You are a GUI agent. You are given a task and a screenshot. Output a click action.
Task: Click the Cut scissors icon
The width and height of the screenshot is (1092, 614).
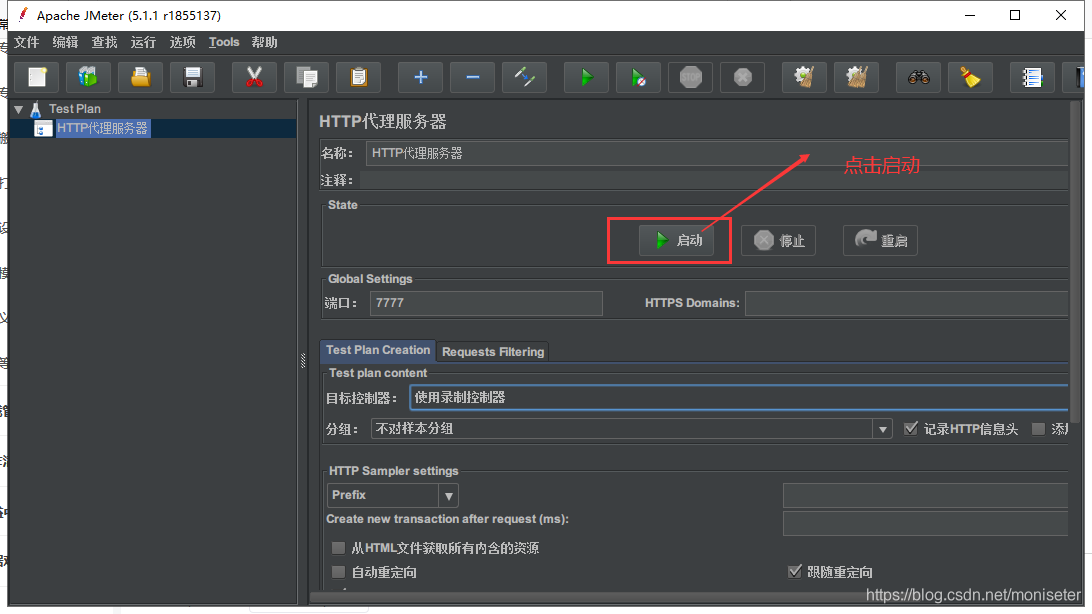point(254,77)
